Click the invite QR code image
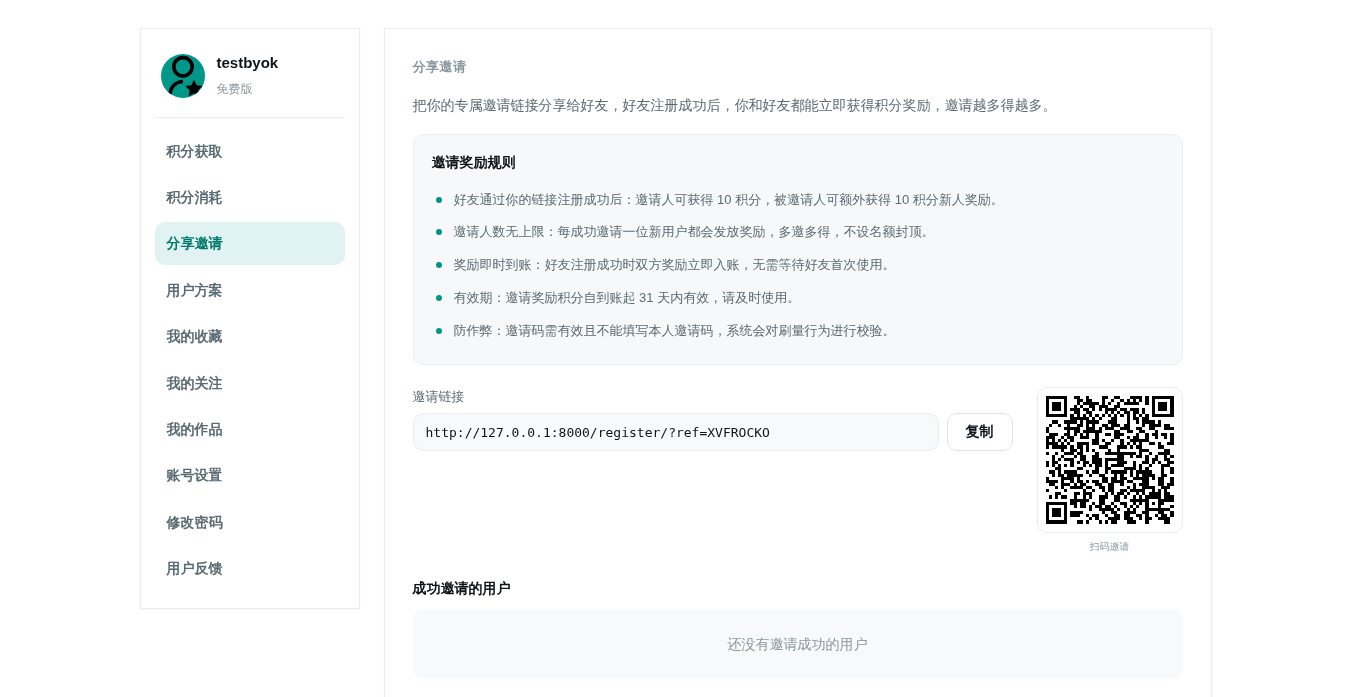This screenshot has height=697, width=1351. pyautogui.click(x=1109, y=460)
